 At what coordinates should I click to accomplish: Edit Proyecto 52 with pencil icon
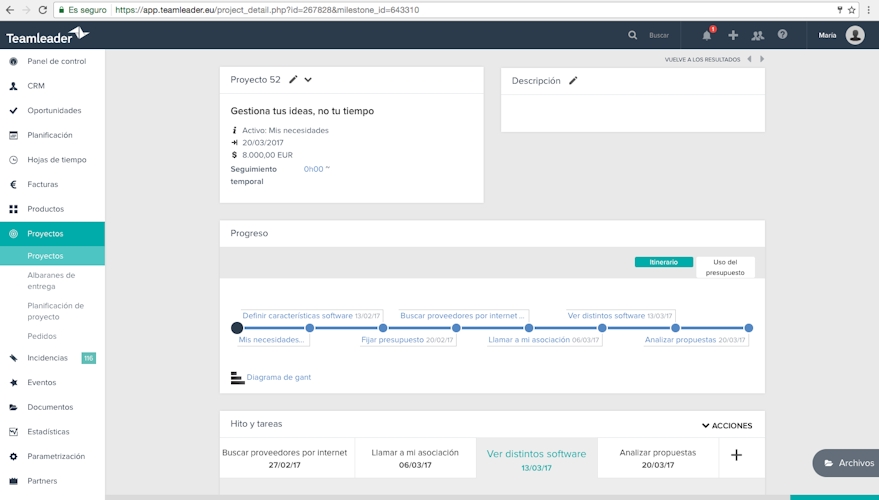point(293,80)
